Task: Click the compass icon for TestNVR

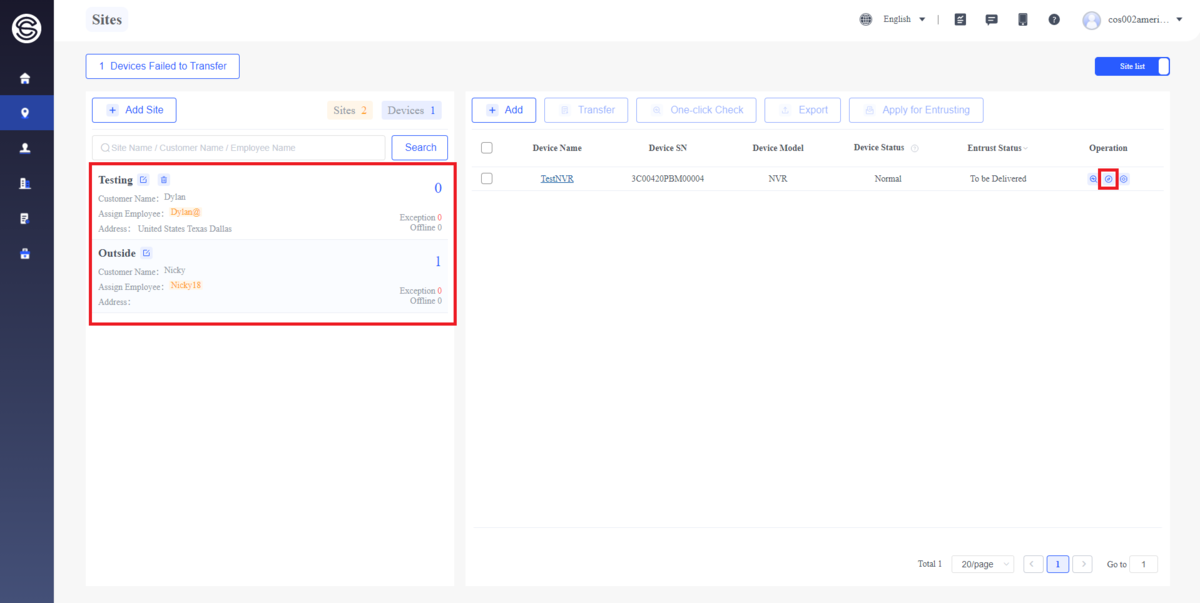Action: (1108, 179)
